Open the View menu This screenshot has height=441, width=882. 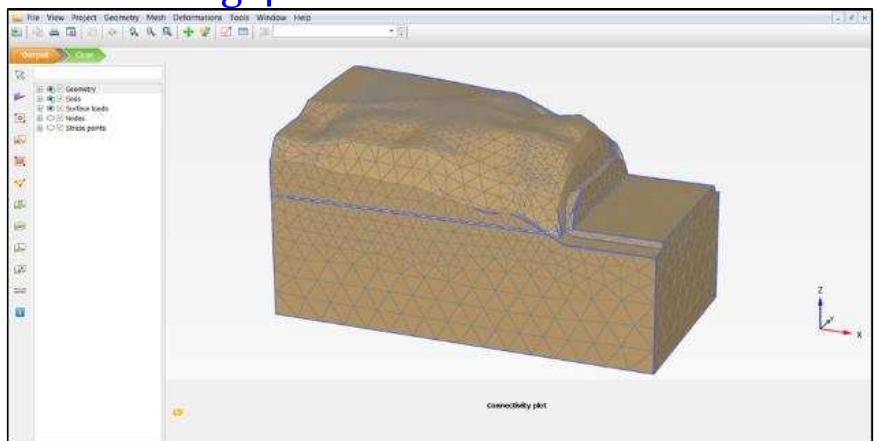(x=56, y=18)
